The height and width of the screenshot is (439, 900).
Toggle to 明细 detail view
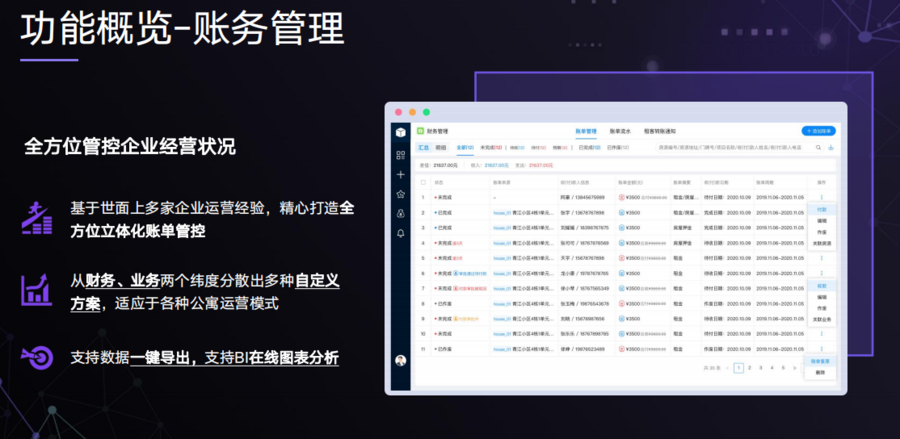pyautogui.click(x=440, y=147)
